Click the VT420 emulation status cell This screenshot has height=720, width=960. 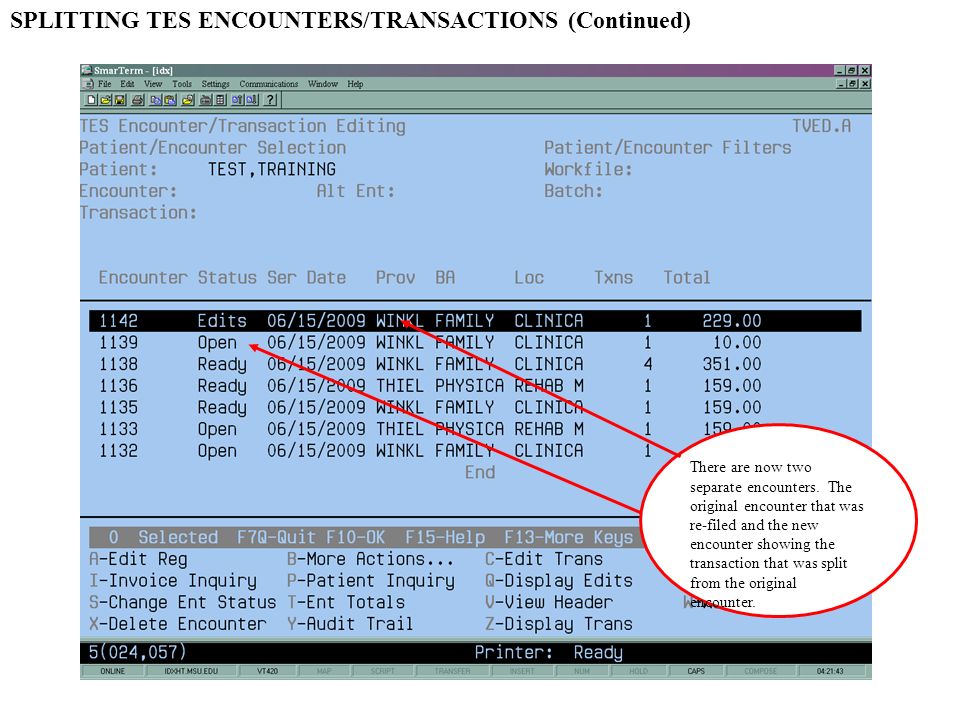[x=268, y=671]
